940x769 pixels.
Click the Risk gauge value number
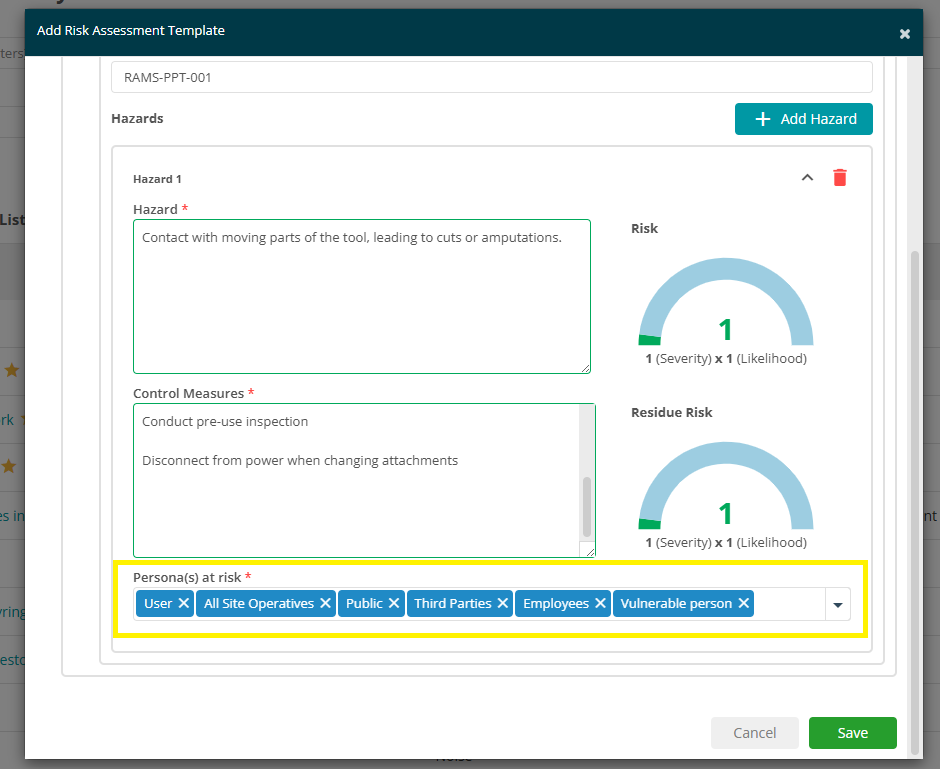pyautogui.click(x=725, y=330)
